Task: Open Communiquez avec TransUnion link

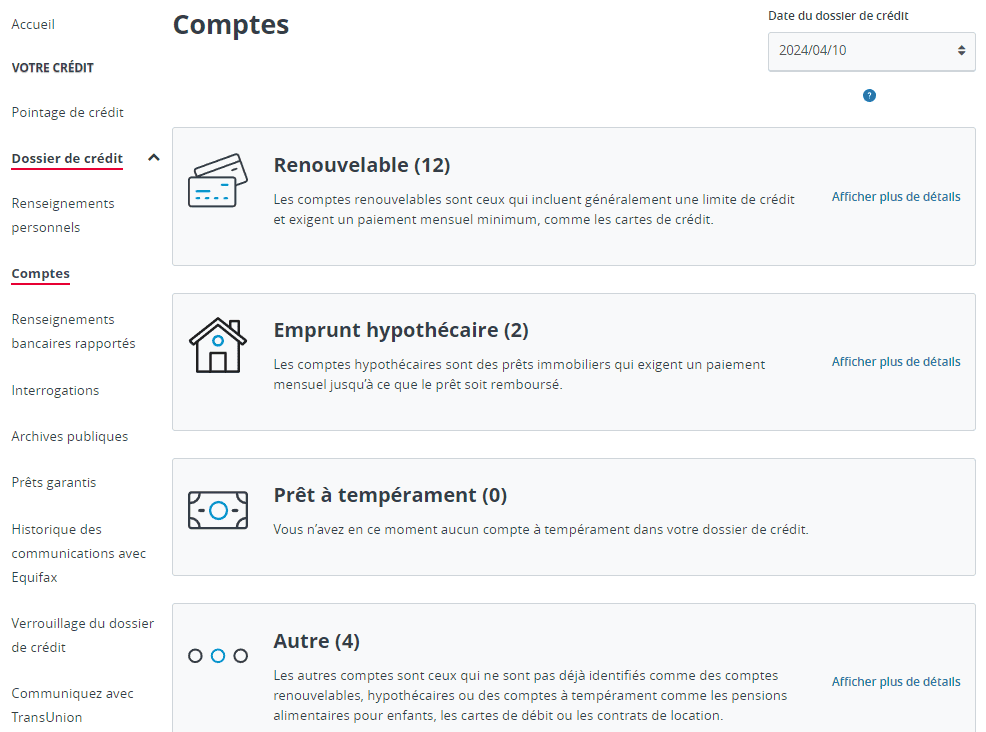Action: point(72,705)
